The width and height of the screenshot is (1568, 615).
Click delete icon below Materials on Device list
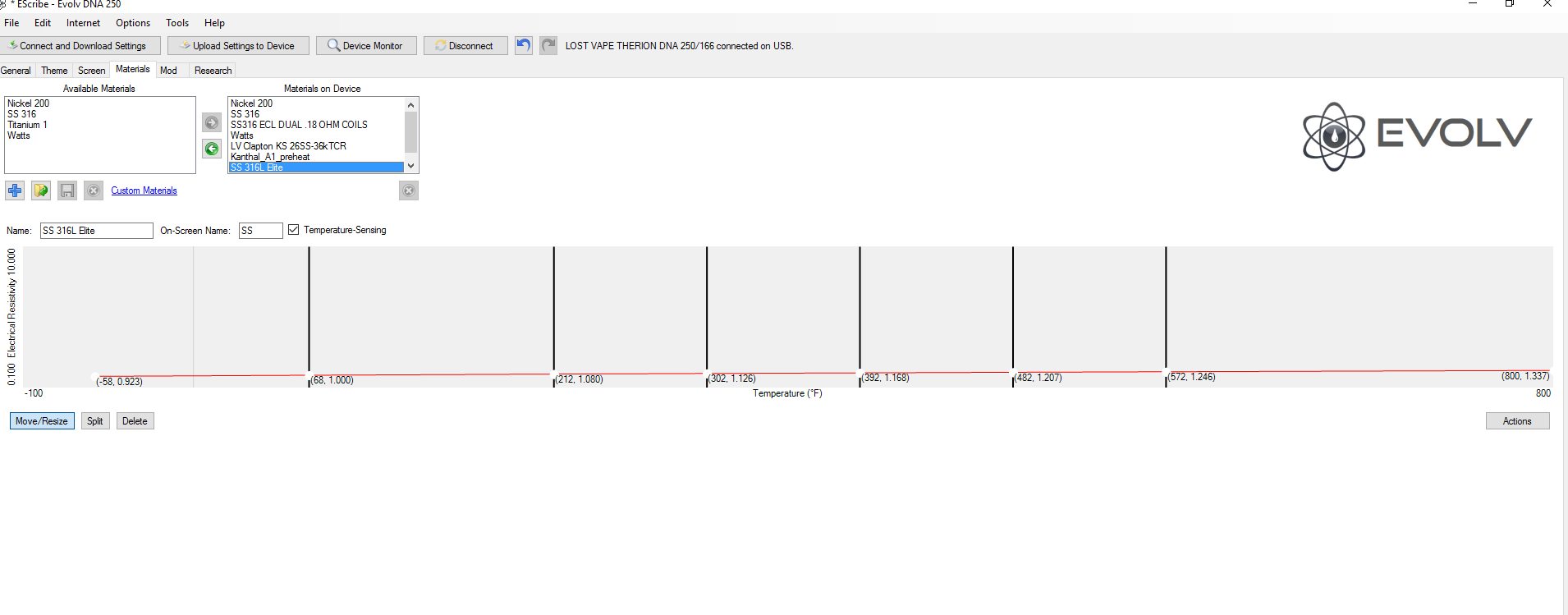point(409,190)
